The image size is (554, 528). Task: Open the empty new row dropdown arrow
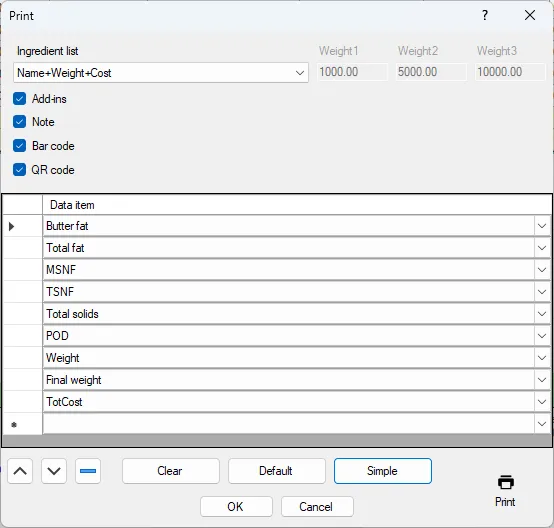tap(542, 423)
